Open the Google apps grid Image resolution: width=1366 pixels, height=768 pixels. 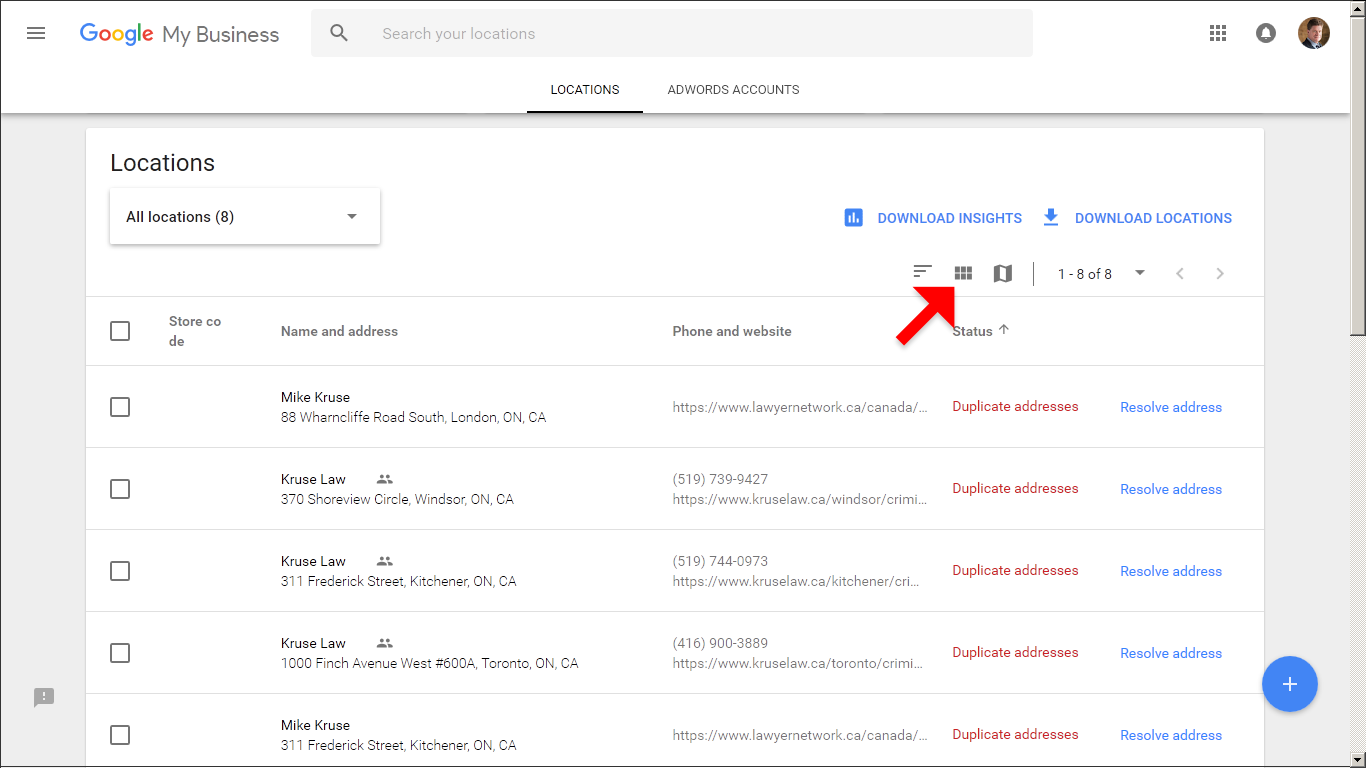(1217, 33)
